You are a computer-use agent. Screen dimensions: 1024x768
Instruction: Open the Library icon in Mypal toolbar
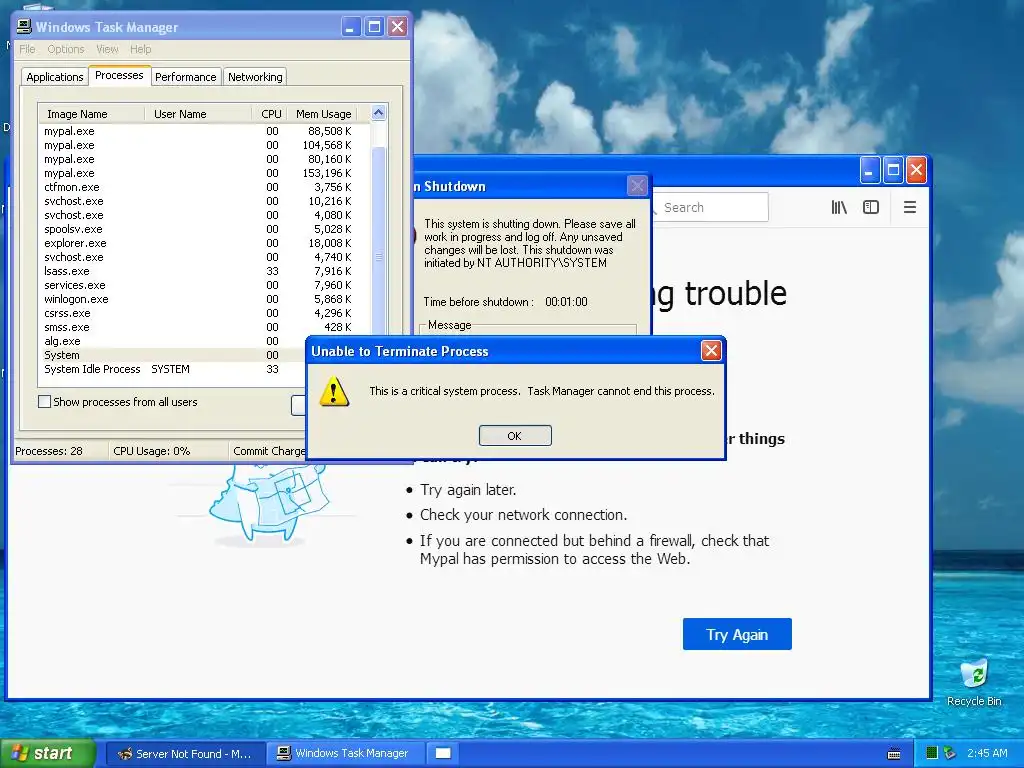pyautogui.click(x=839, y=208)
